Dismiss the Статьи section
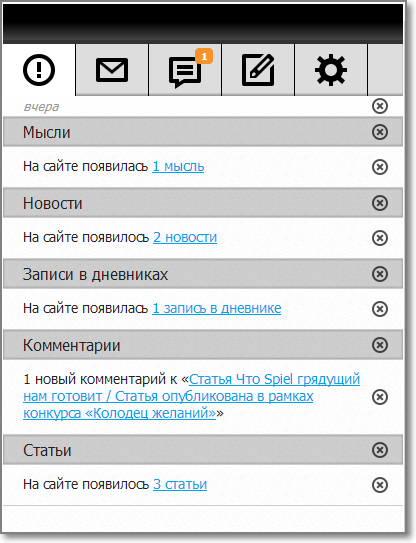The width and height of the screenshot is (416, 543). (380, 450)
